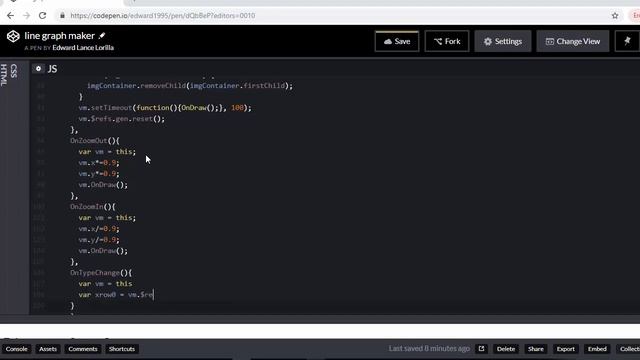
Task: Click the CodePen logo icon
Action: (13, 36)
